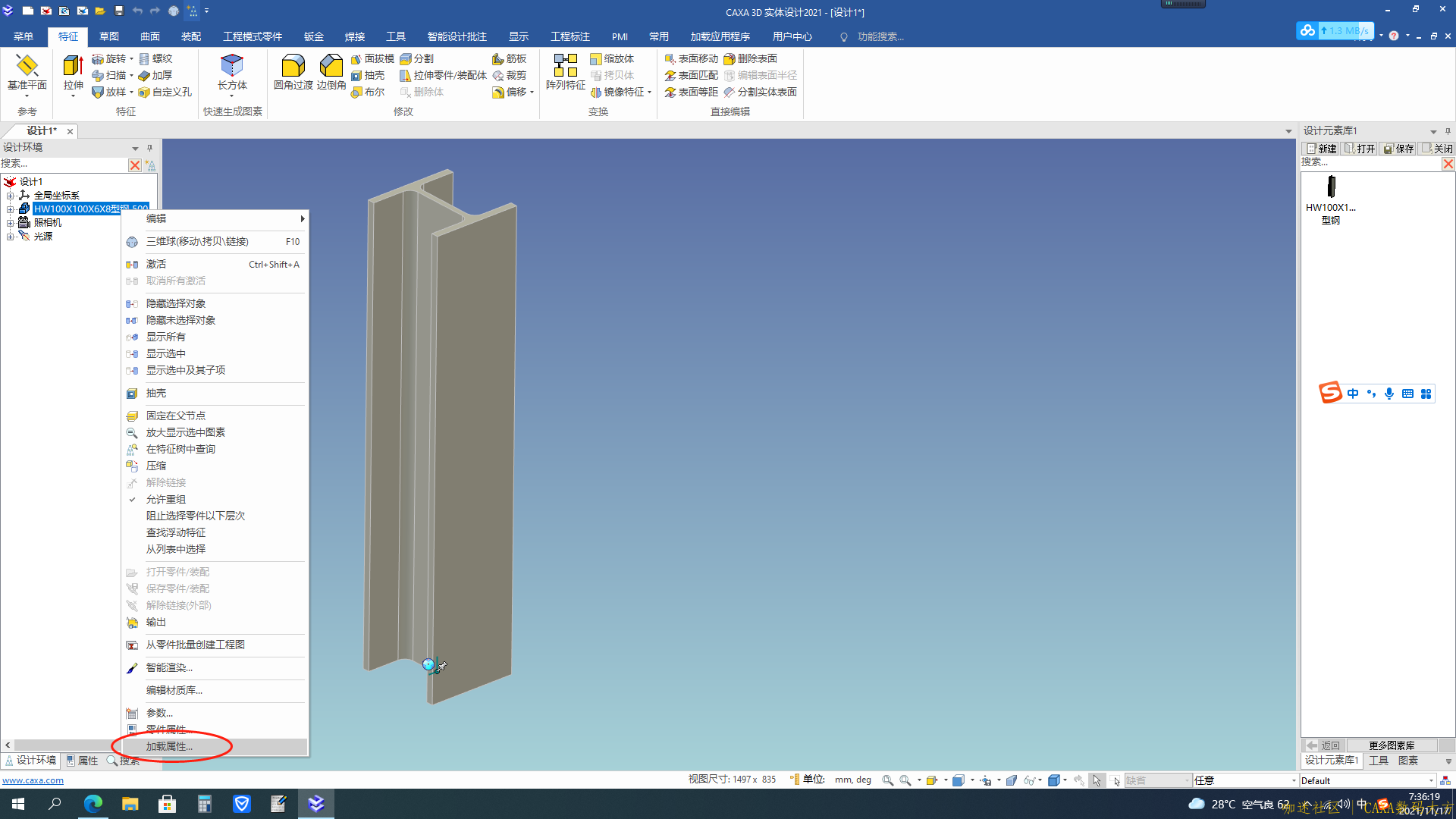
Task: Open Windows Start menu
Action: point(18,804)
